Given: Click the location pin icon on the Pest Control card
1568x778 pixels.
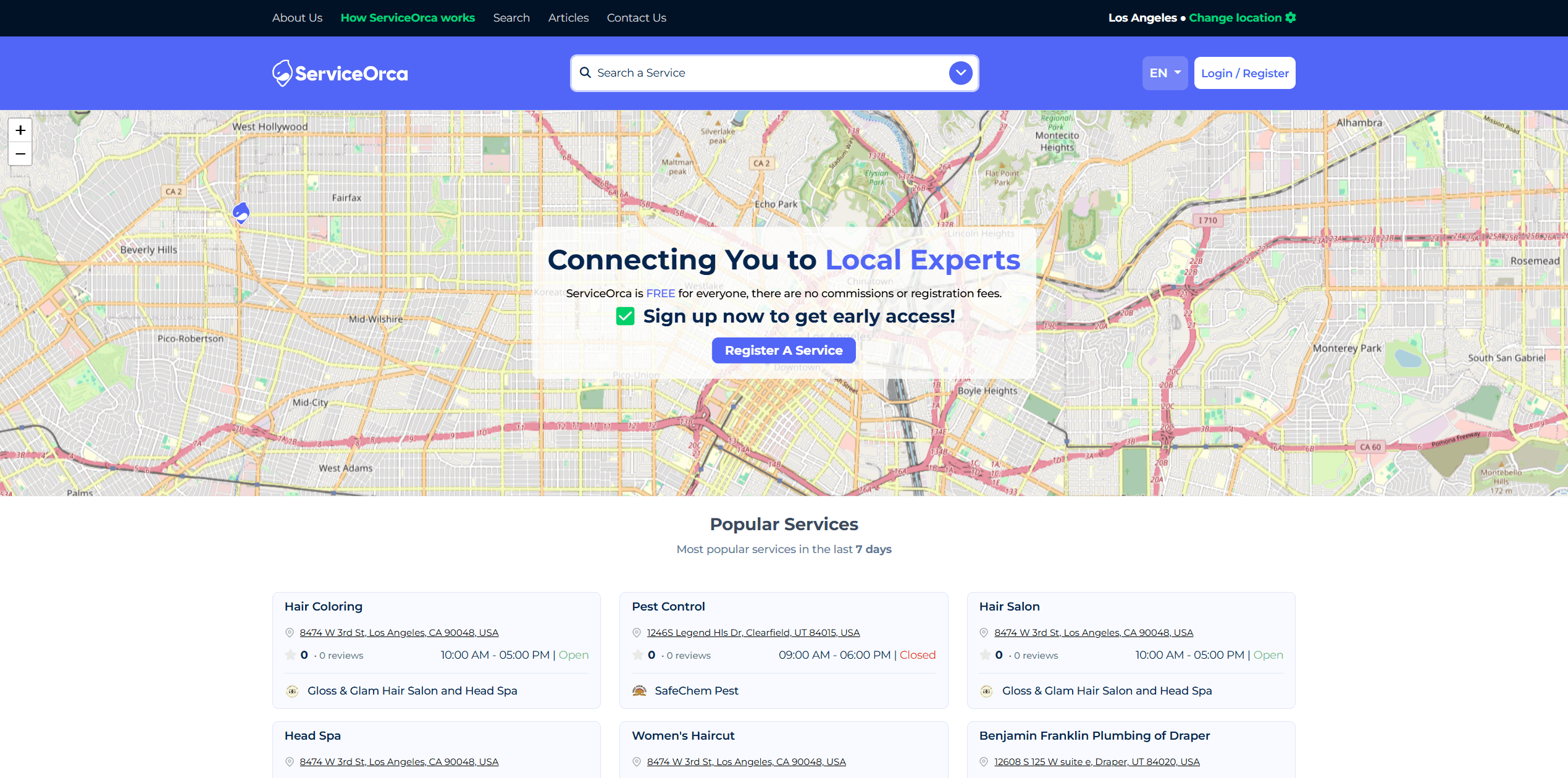Looking at the screenshot, I should [637, 632].
